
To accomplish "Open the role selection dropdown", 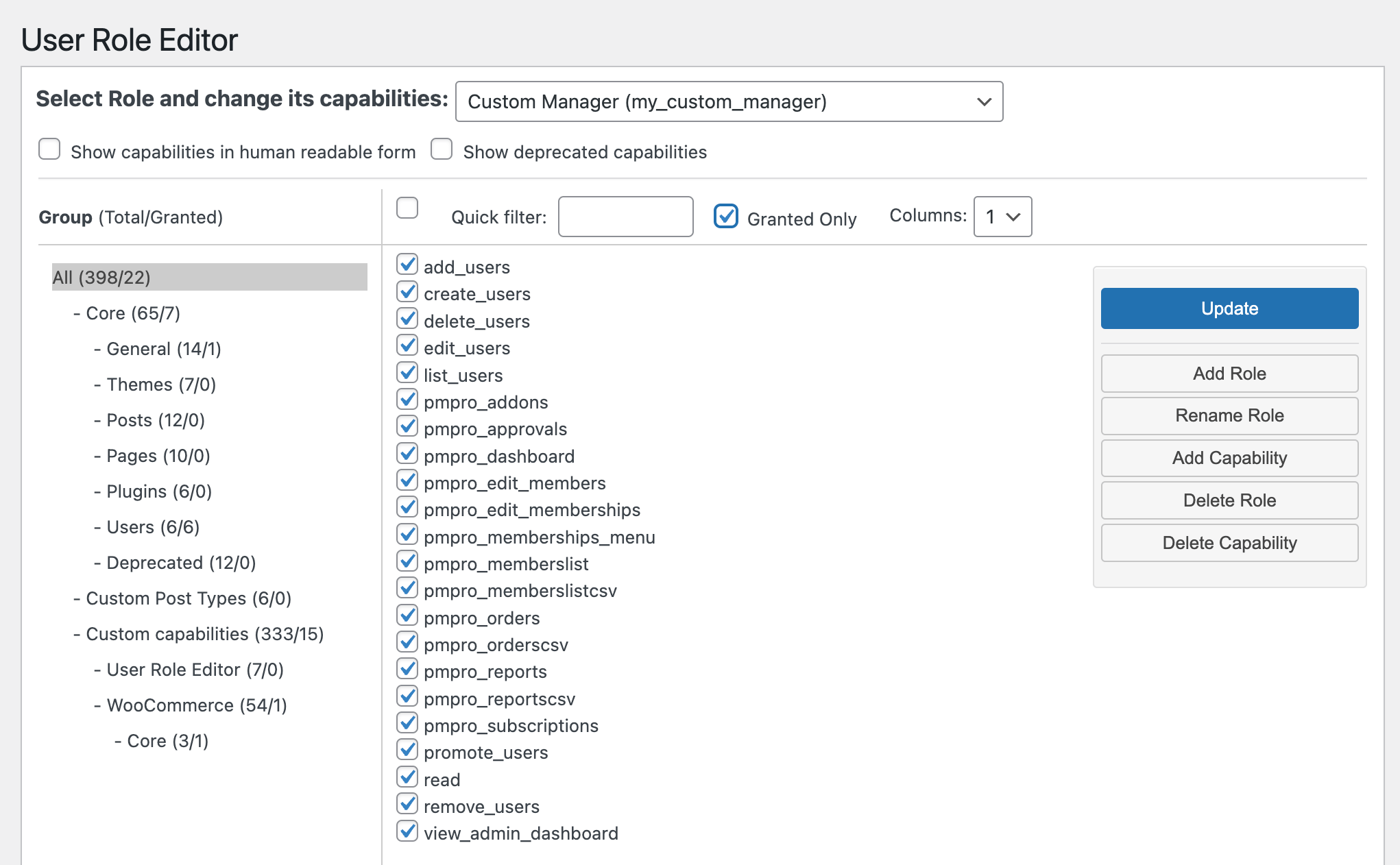I will pyautogui.click(x=729, y=101).
